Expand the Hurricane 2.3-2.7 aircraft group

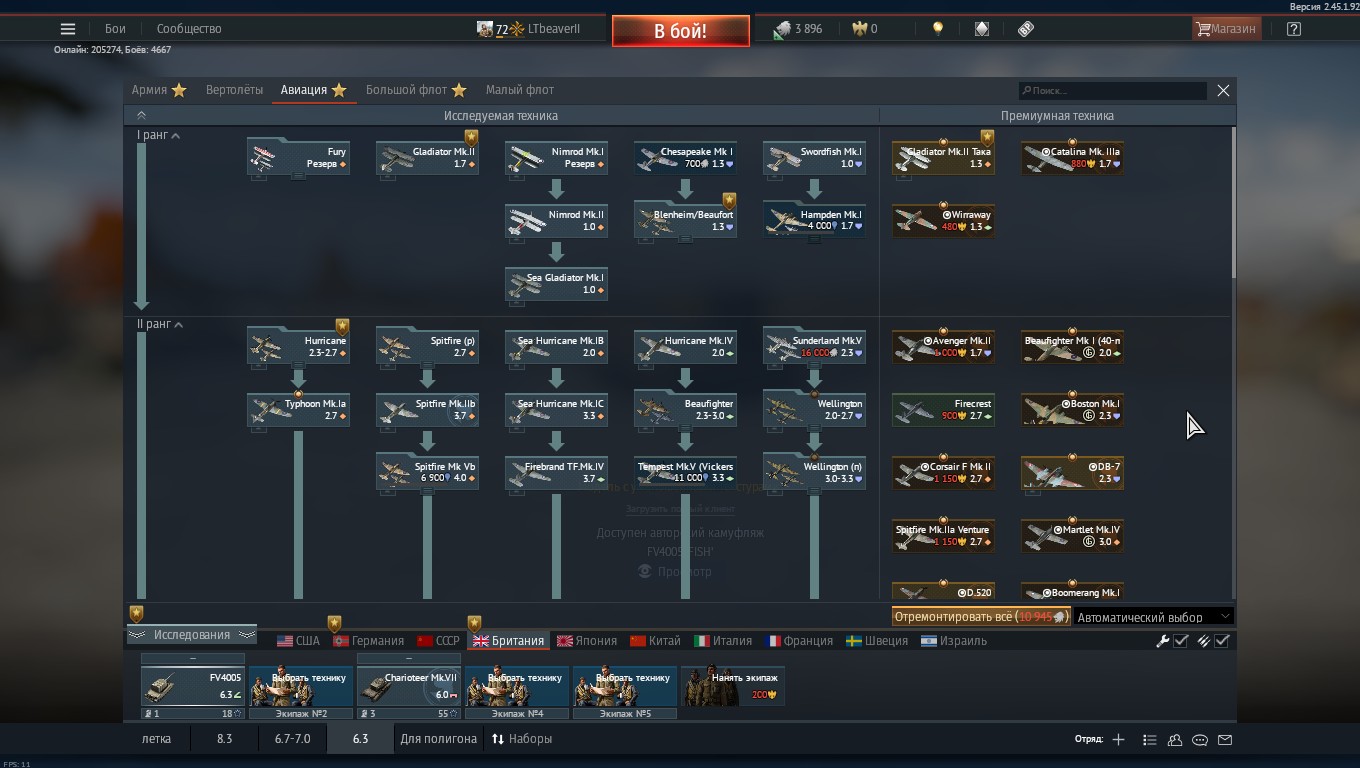pyautogui.click(x=298, y=347)
